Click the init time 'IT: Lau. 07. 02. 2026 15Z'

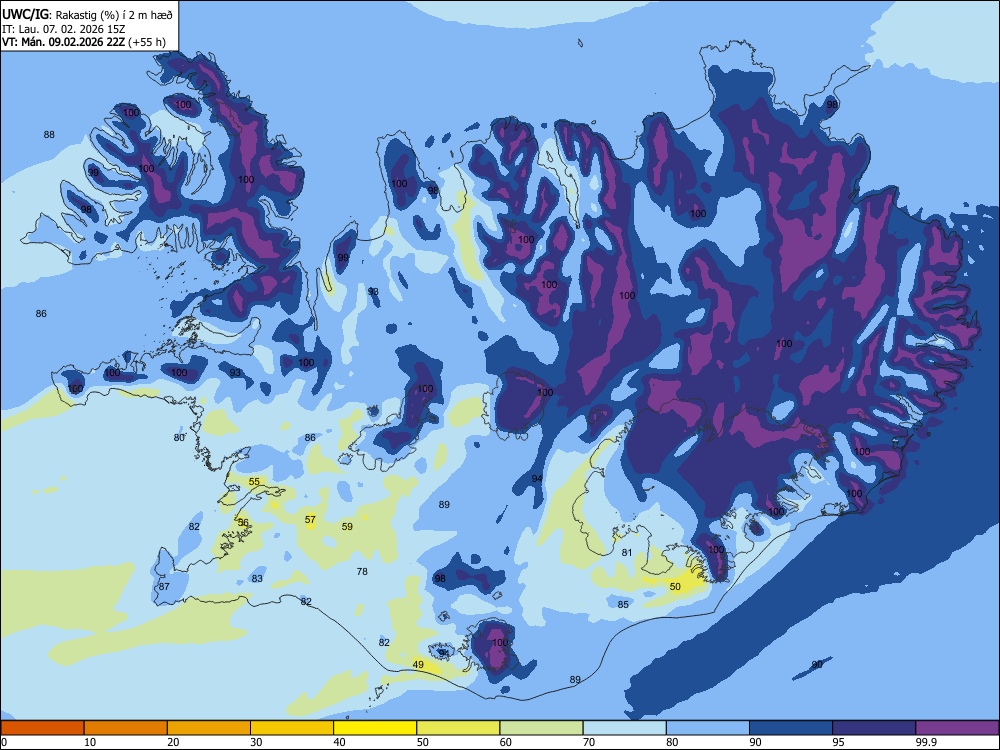point(63,29)
